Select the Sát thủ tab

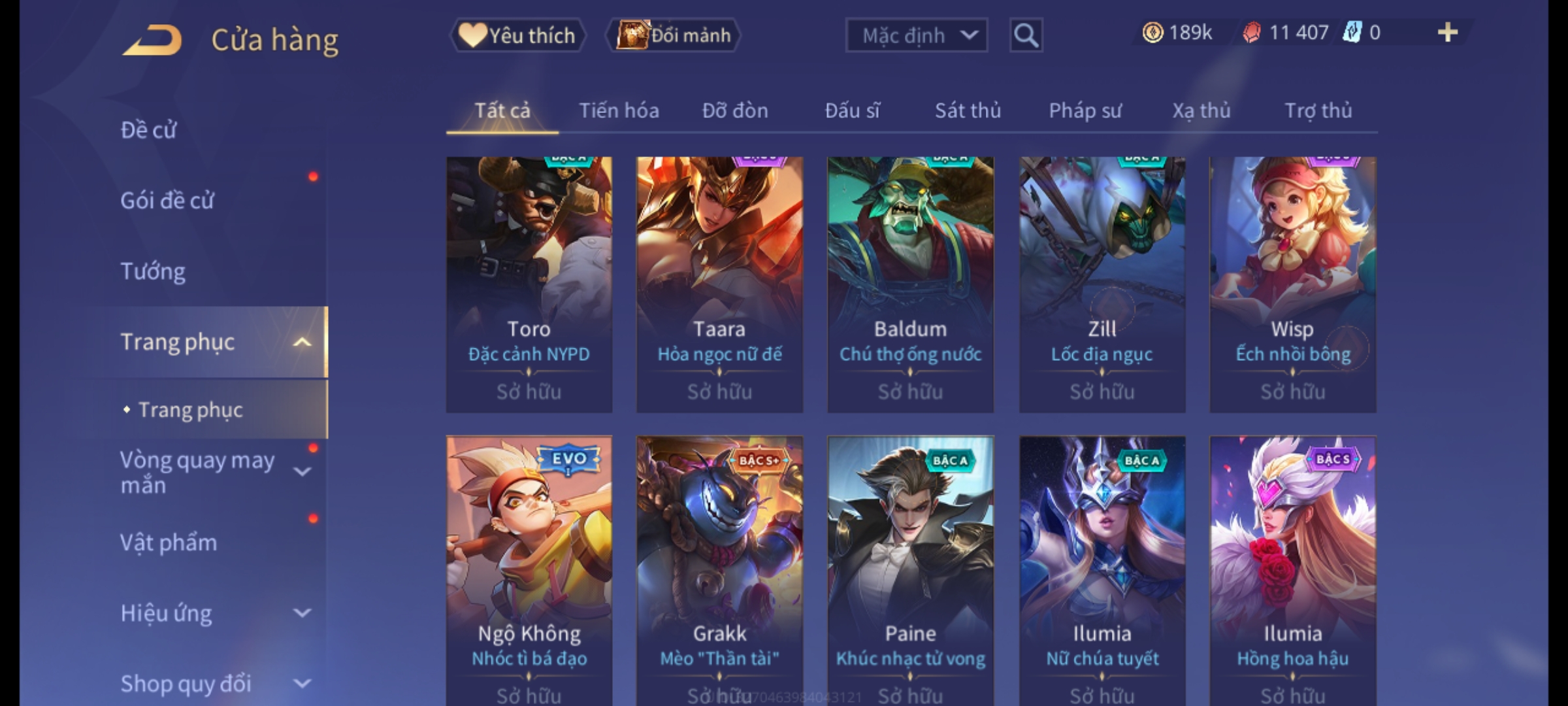tap(968, 110)
